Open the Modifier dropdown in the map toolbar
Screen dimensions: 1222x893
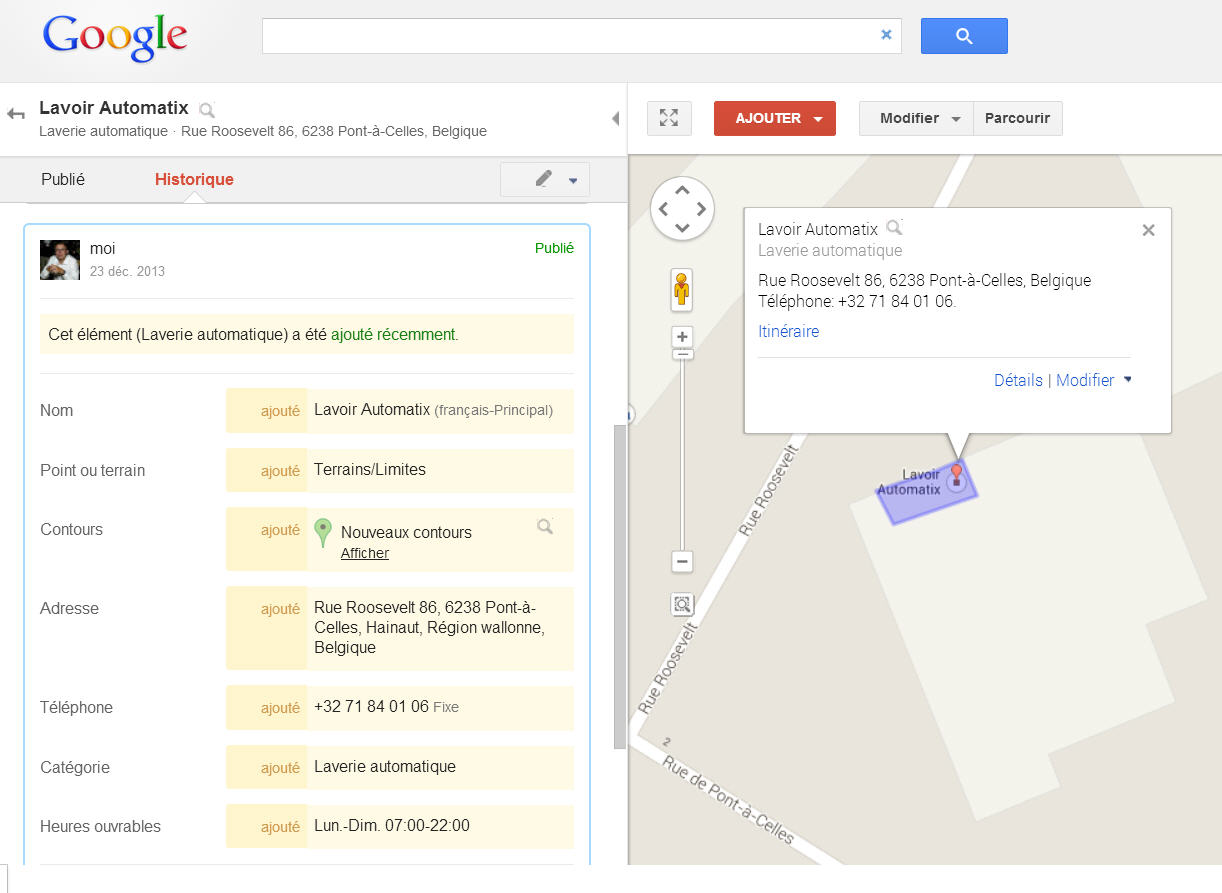click(x=916, y=118)
